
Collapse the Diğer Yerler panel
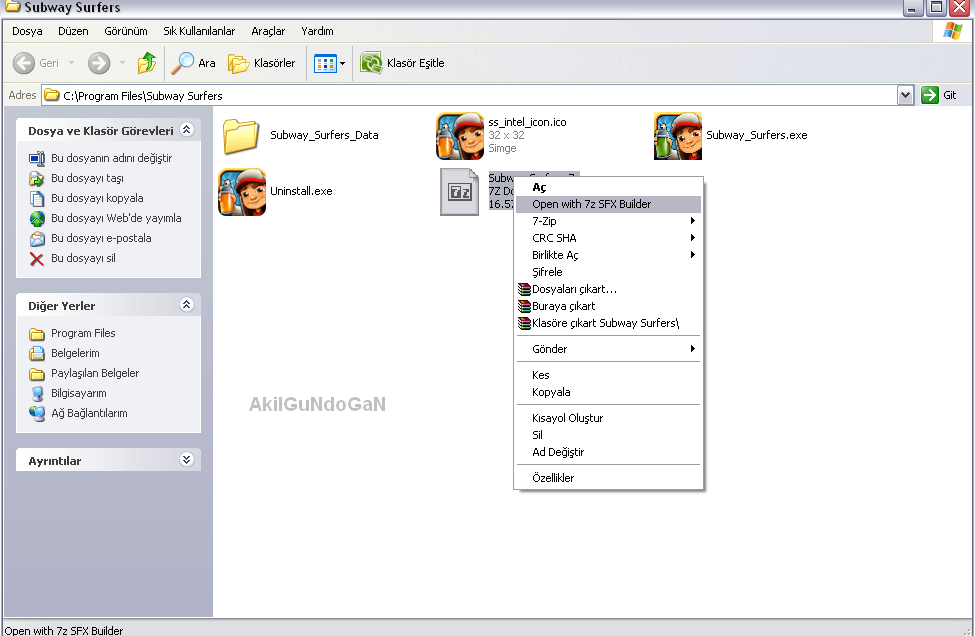[x=186, y=305]
